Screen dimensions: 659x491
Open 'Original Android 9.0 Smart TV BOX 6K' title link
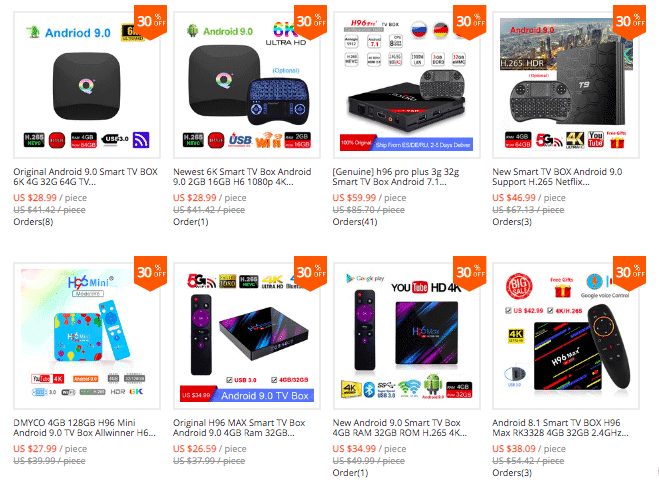[x=85, y=177]
